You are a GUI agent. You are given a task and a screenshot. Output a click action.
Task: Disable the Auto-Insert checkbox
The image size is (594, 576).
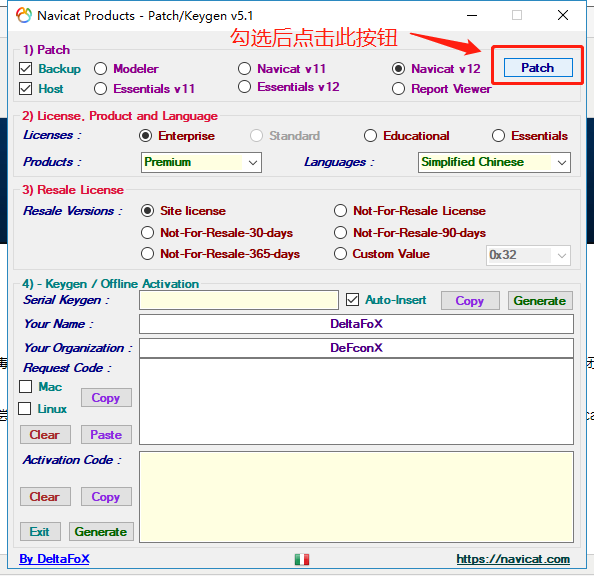click(352, 300)
